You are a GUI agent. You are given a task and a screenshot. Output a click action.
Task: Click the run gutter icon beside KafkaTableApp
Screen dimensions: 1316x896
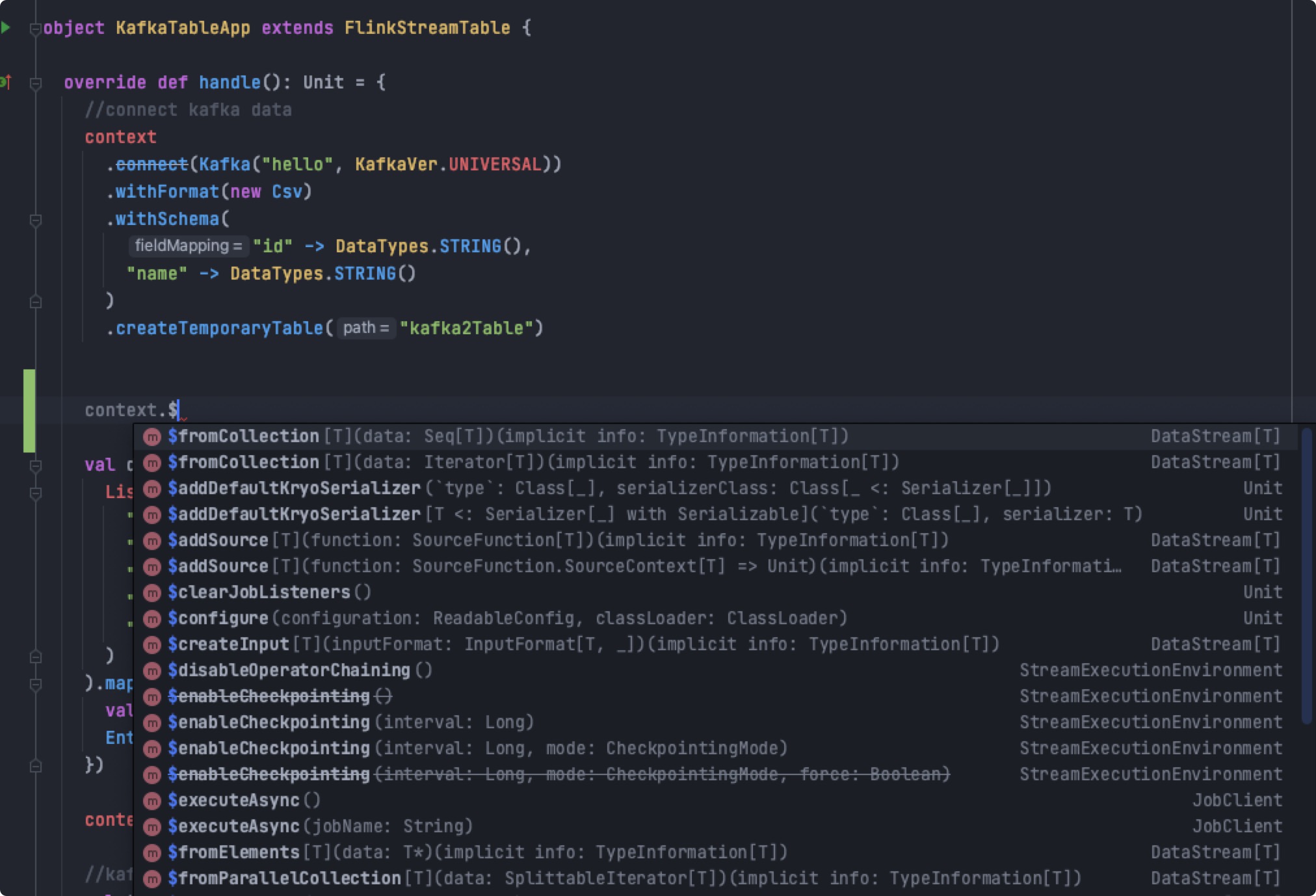point(6,27)
